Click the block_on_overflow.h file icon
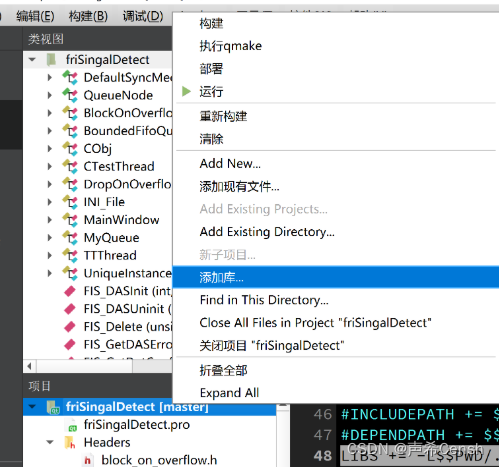Viewport: 499px width, 467px height. click(87, 460)
